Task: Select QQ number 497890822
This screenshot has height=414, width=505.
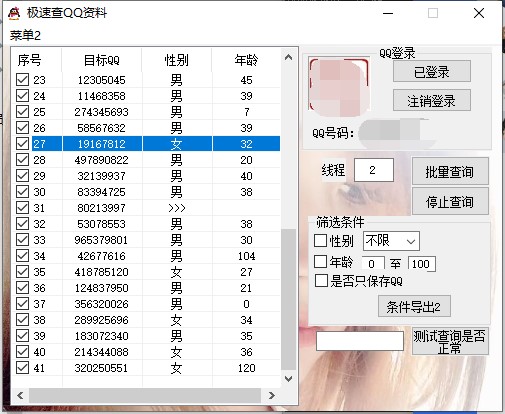Action: [x=101, y=160]
